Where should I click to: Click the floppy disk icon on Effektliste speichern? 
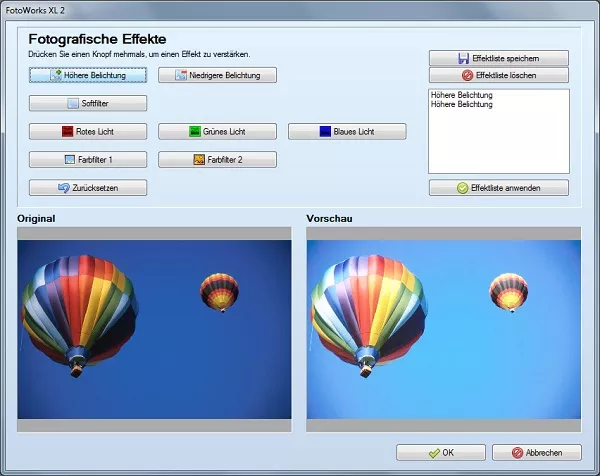point(463,58)
